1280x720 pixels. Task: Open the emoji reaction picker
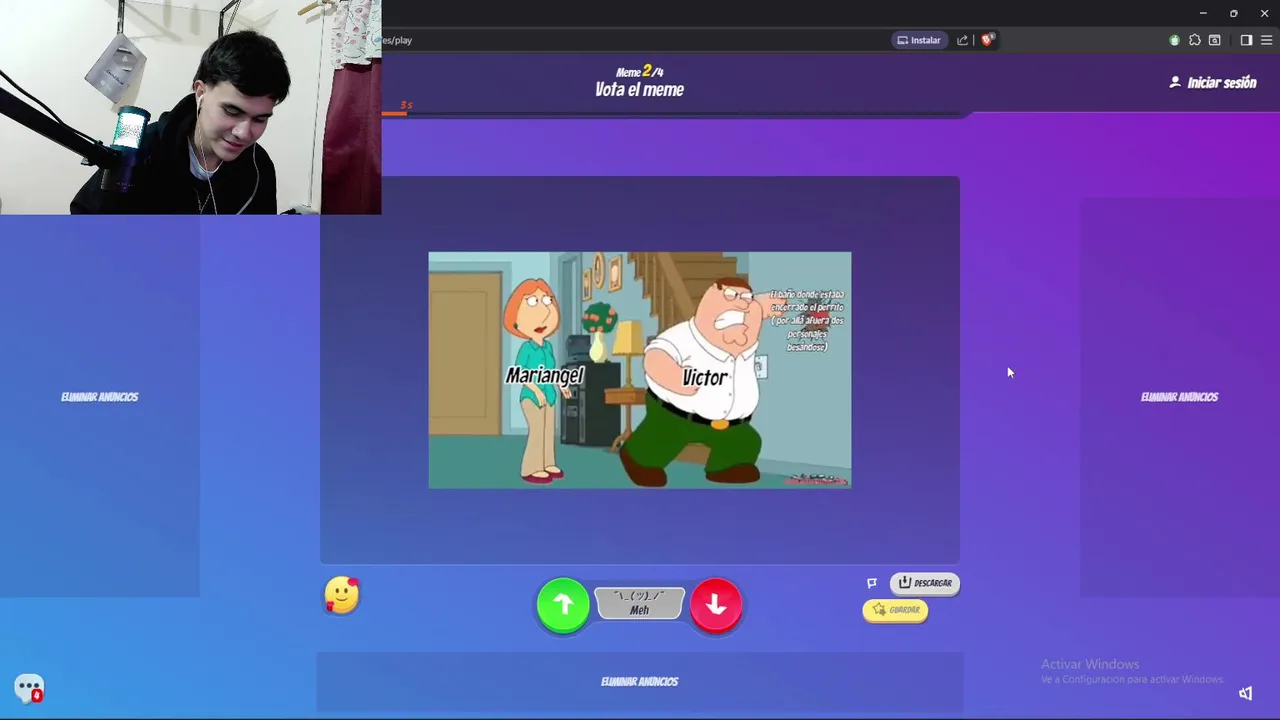[342, 595]
